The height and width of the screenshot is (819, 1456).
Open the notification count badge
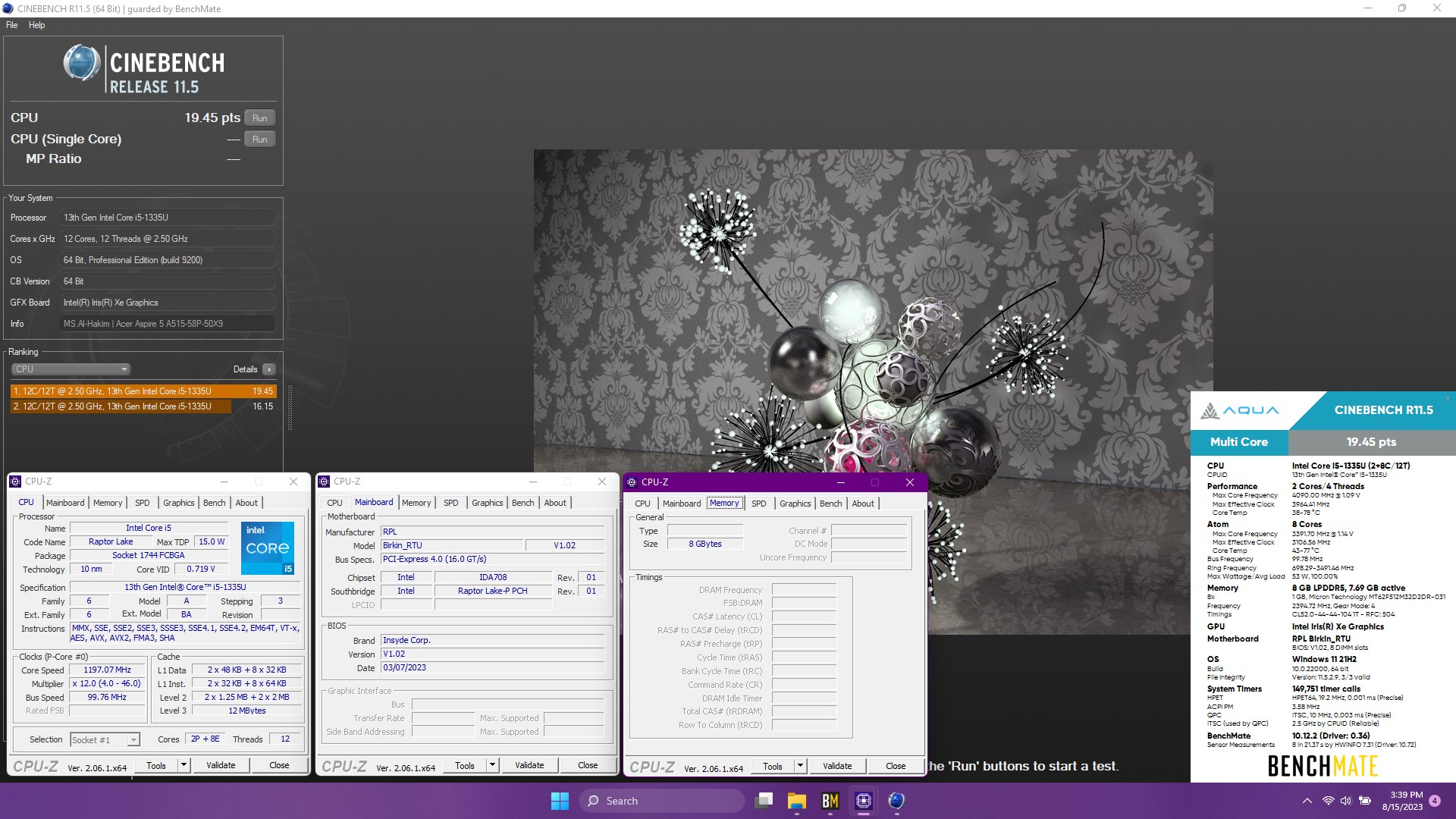click(1435, 801)
